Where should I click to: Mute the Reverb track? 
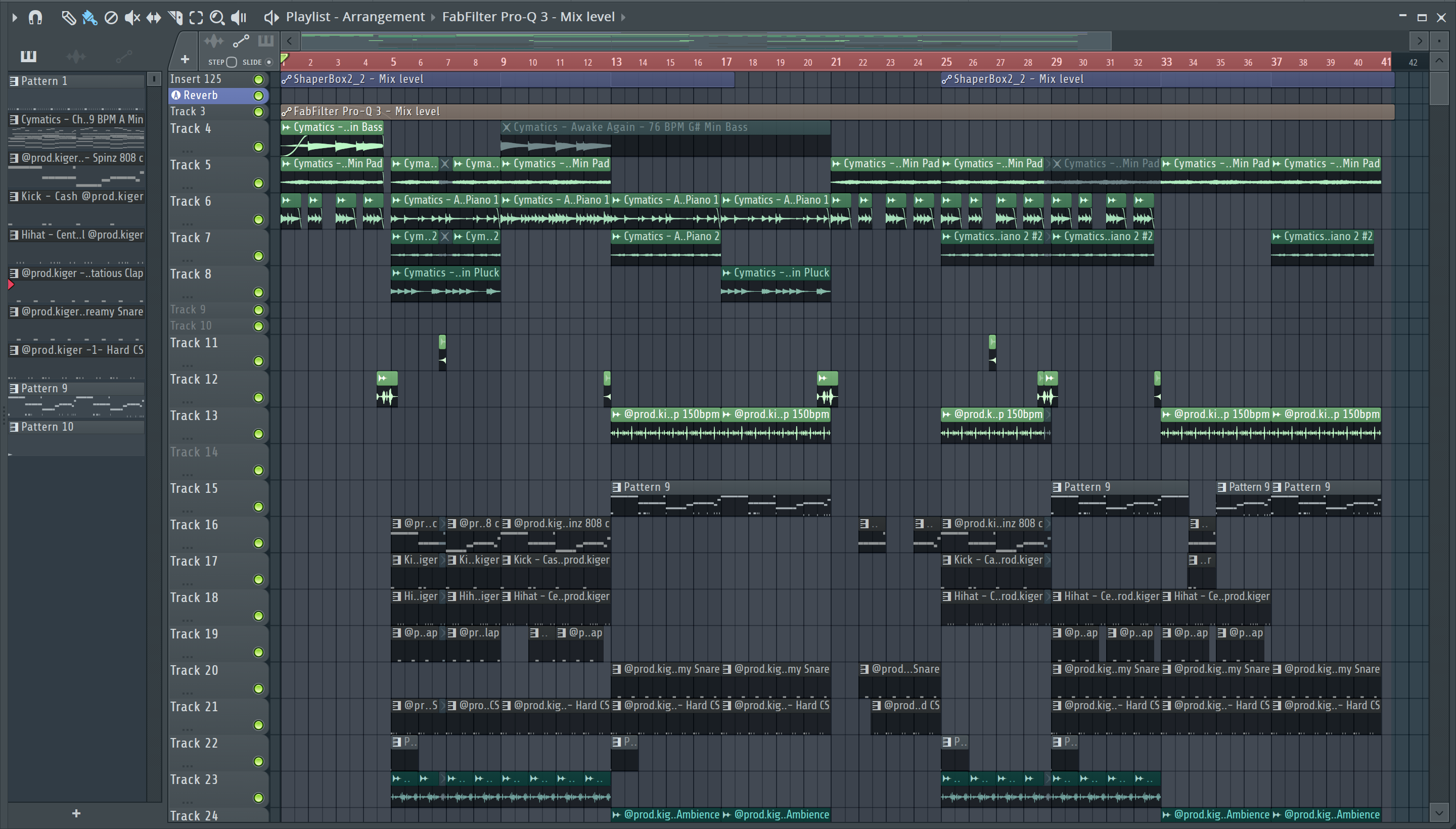[x=258, y=96]
